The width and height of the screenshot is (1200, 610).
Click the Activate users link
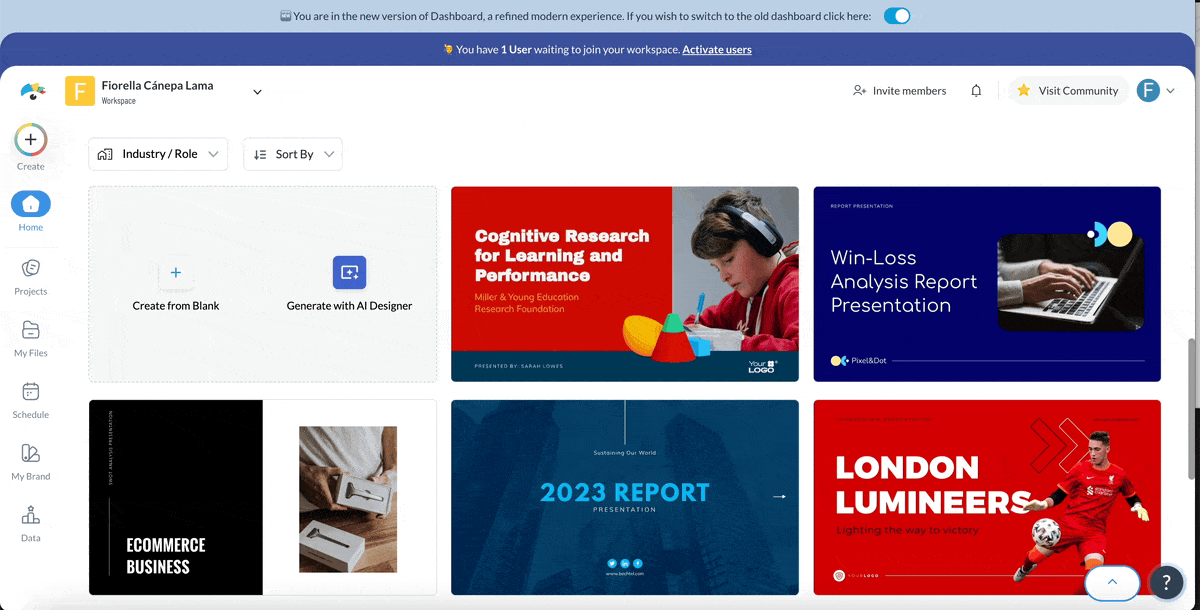pos(716,49)
